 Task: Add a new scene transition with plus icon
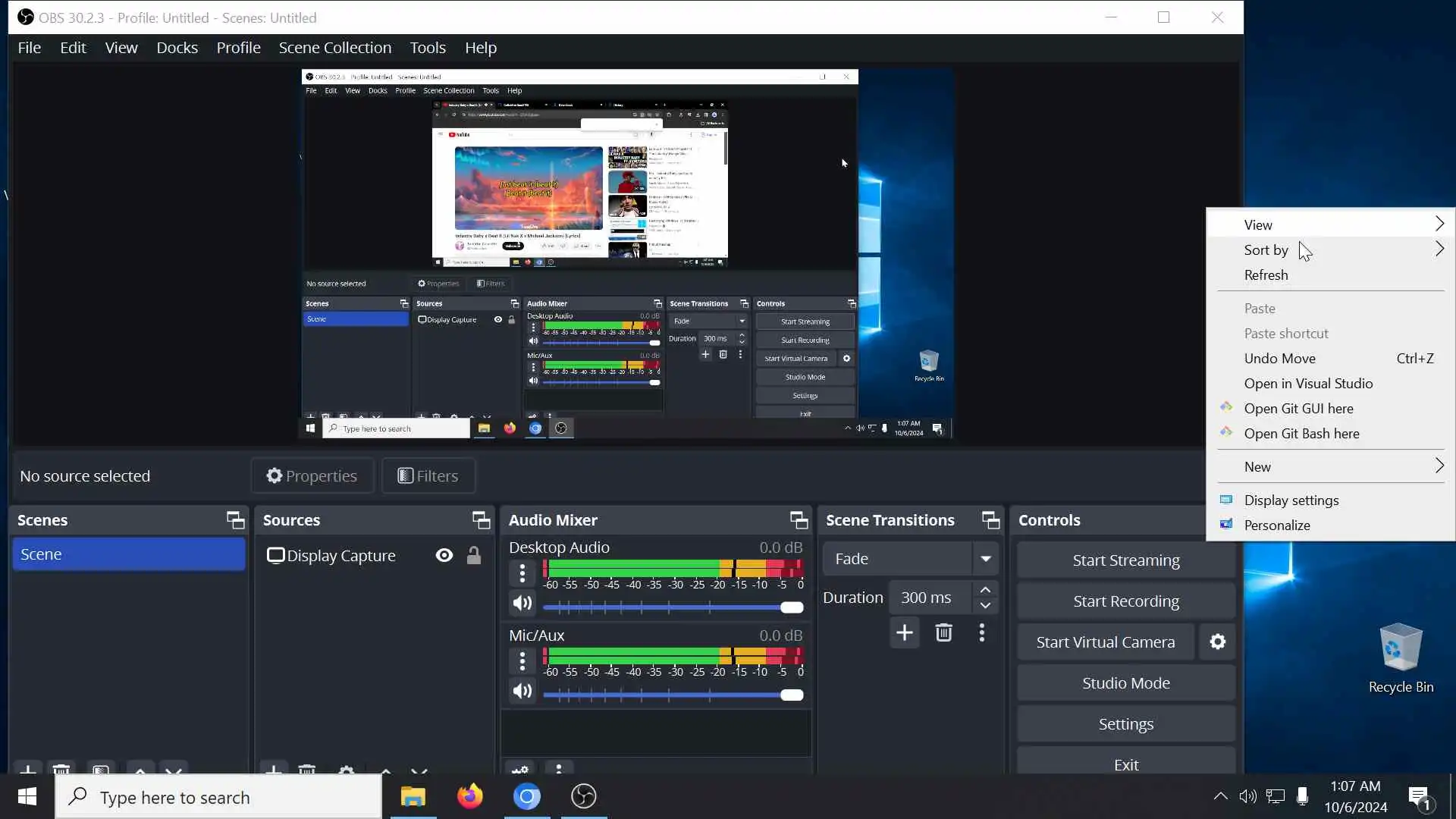click(904, 633)
